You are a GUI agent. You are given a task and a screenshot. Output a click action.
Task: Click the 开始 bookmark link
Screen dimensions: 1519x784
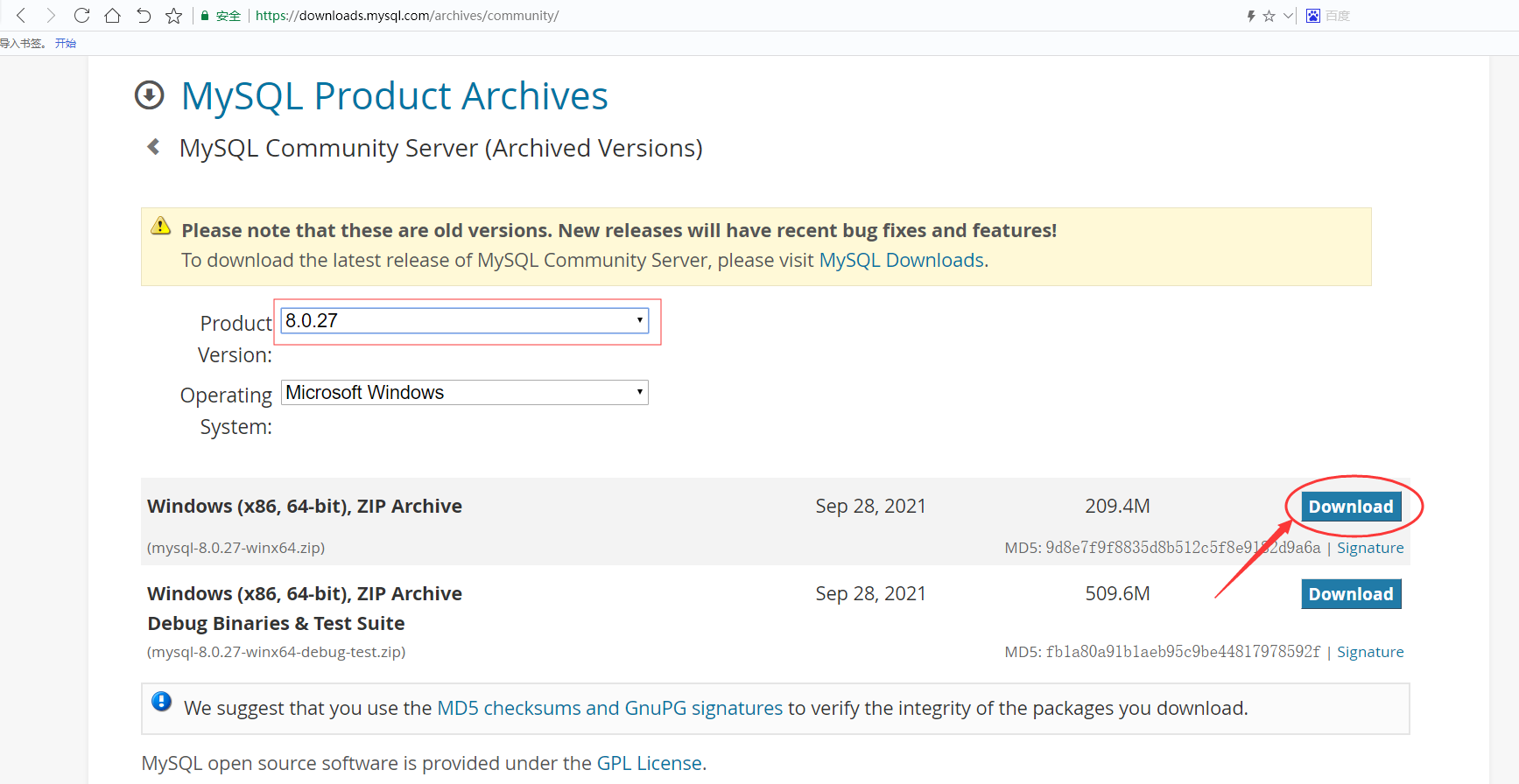66,43
